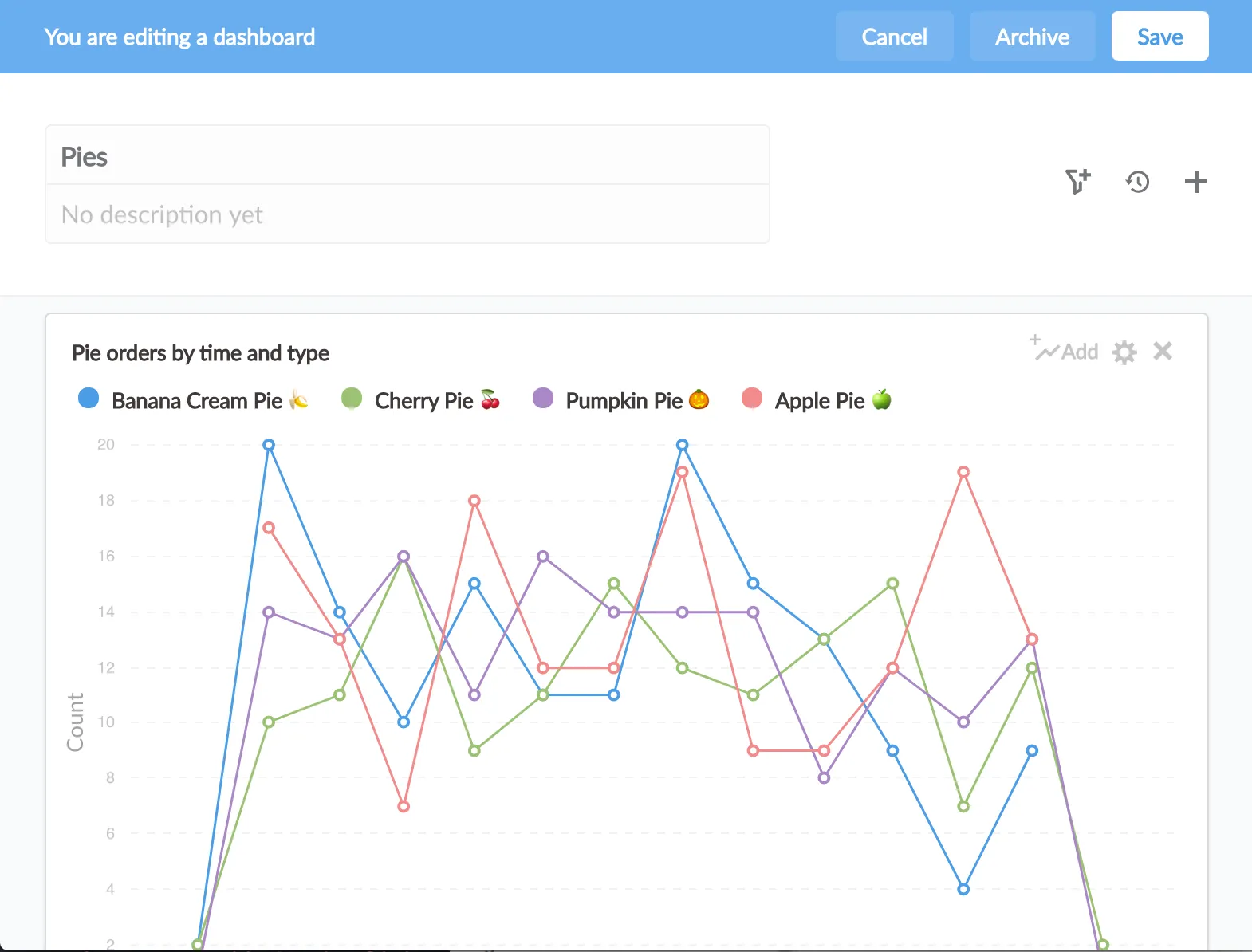Click the Cancel button
The height and width of the screenshot is (952, 1252).
coord(895,37)
